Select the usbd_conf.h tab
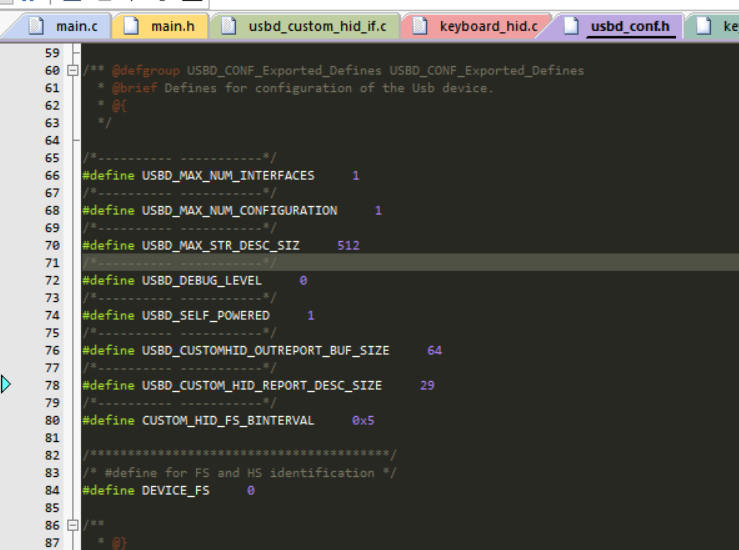Screen dimensions: 739x550 point(618,26)
